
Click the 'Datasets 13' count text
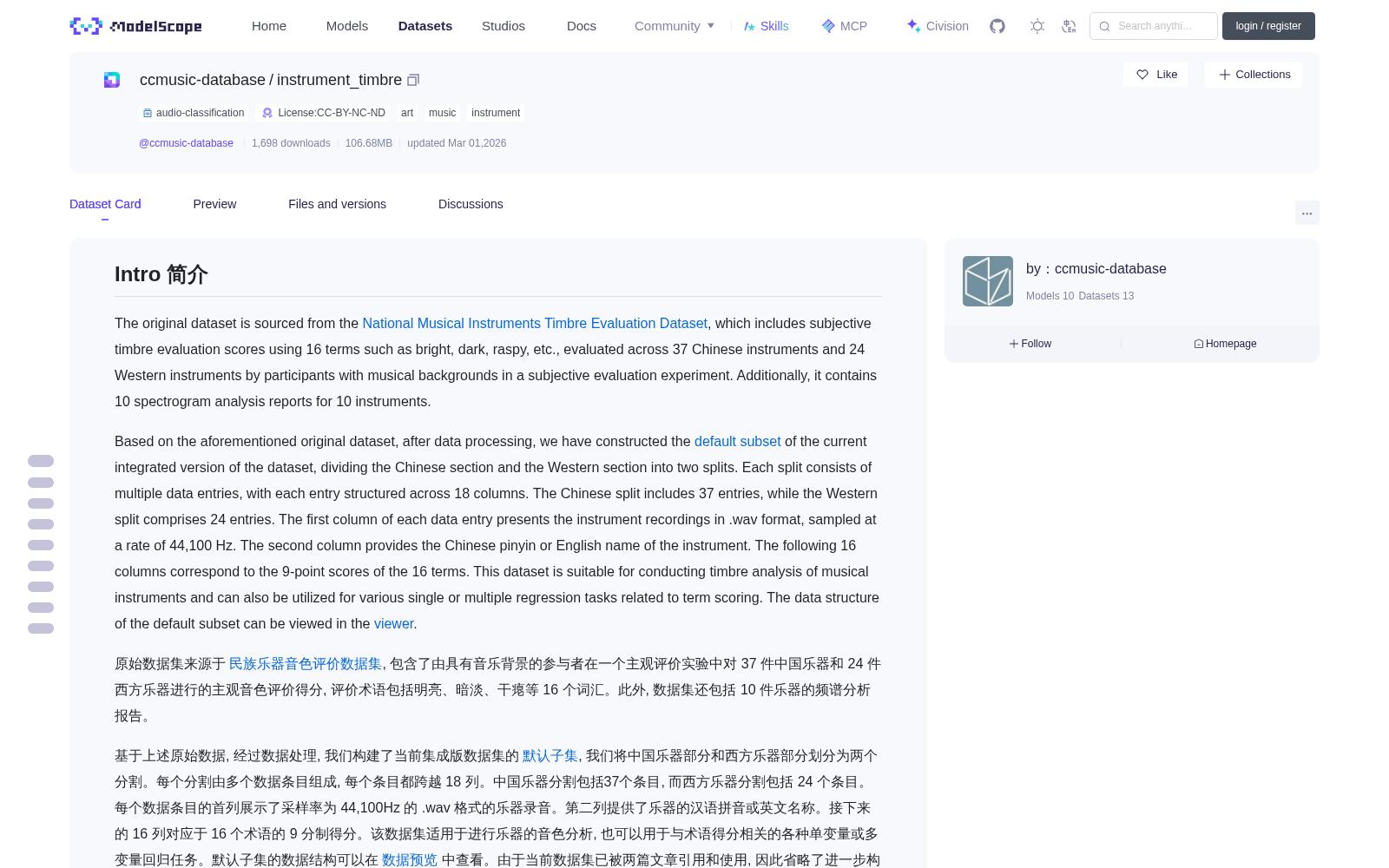(x=1106, y=296)
